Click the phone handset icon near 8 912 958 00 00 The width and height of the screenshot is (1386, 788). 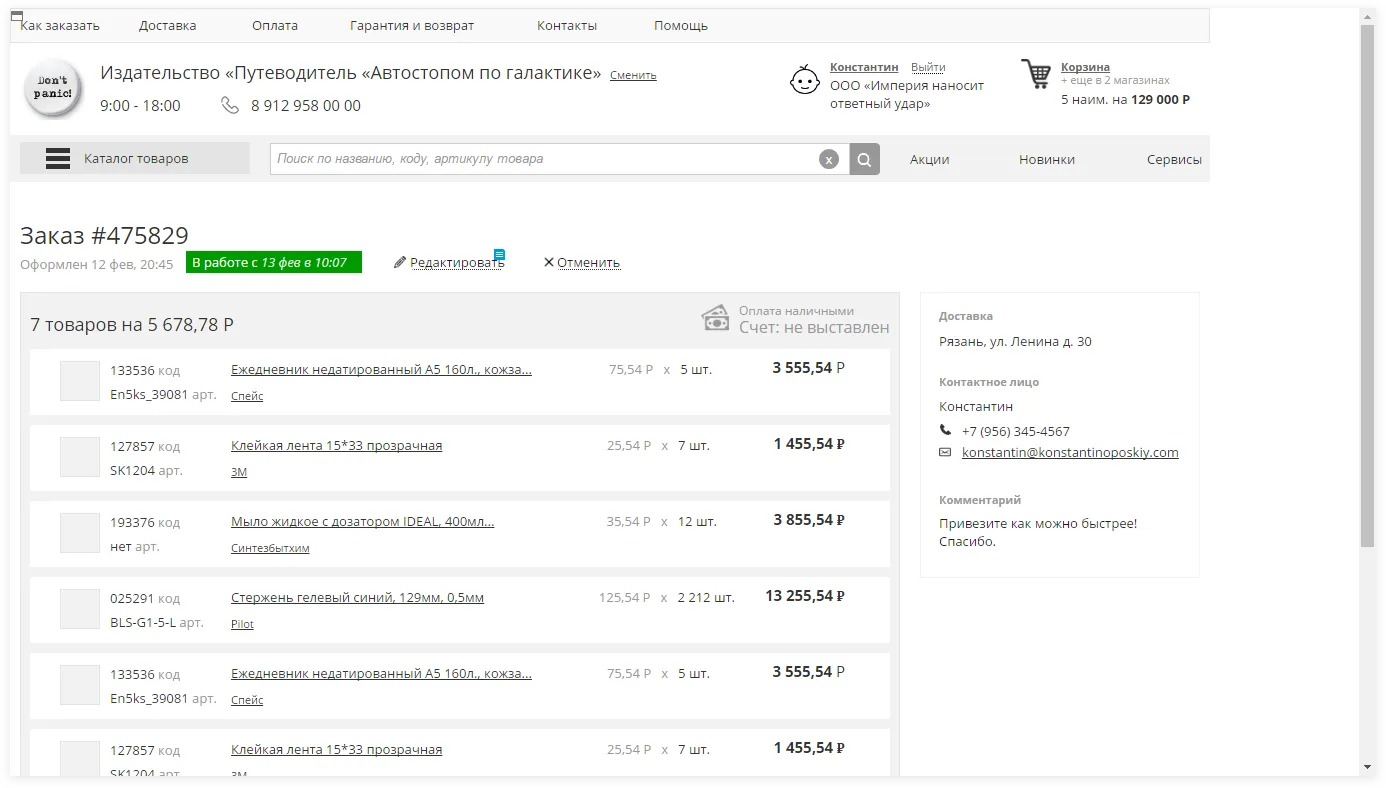tap(230, 105)
